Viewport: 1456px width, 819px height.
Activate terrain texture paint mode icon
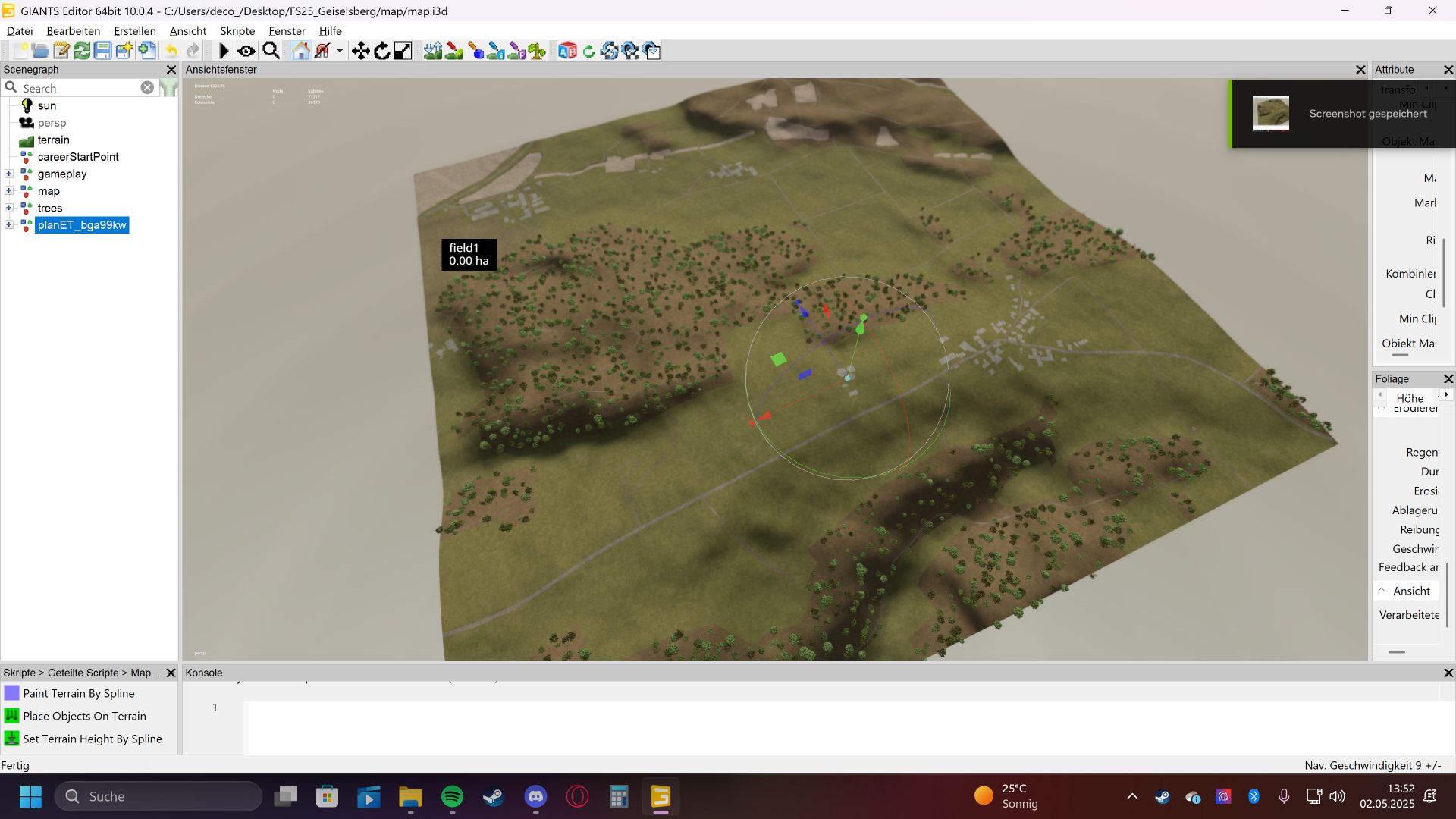tap(454, 51)
